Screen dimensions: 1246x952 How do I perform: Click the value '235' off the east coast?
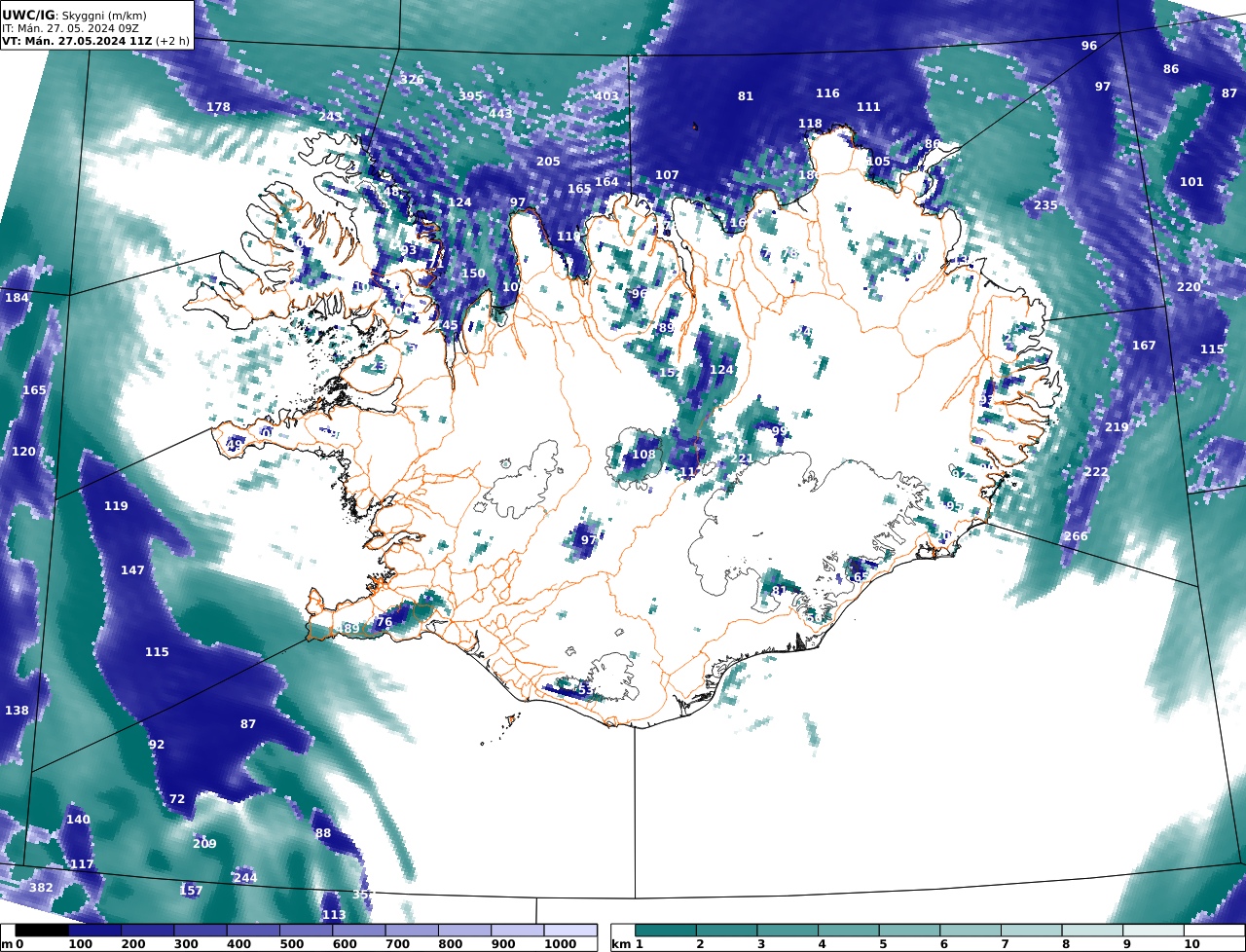coord(1045,205)
